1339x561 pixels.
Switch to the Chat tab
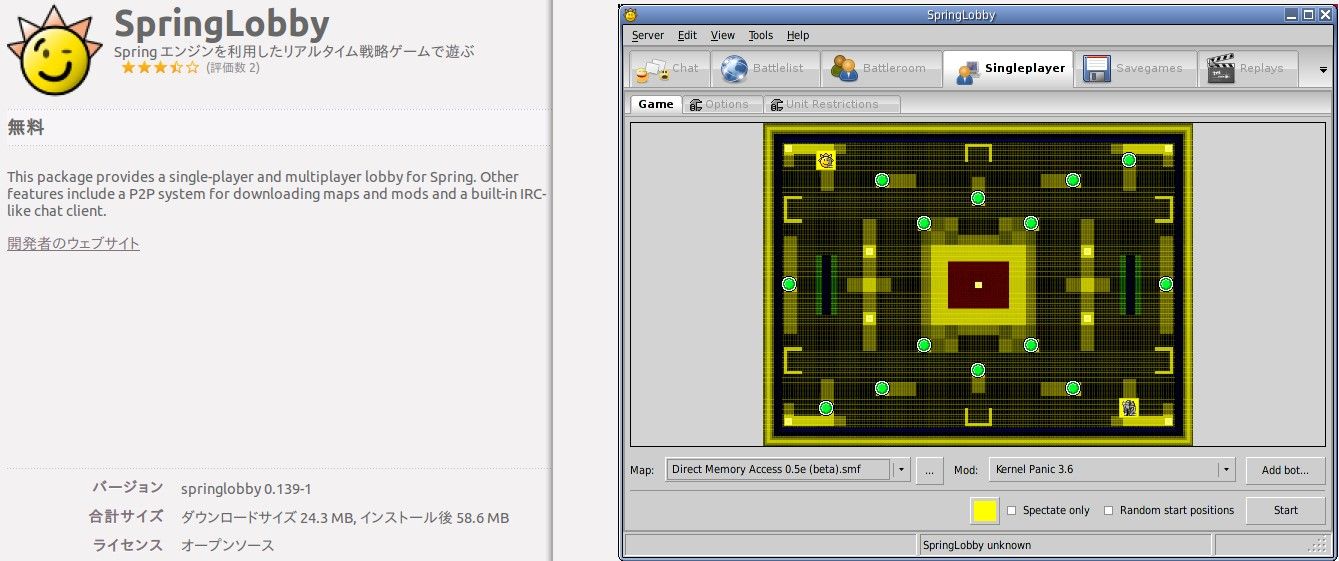[668, 69]
